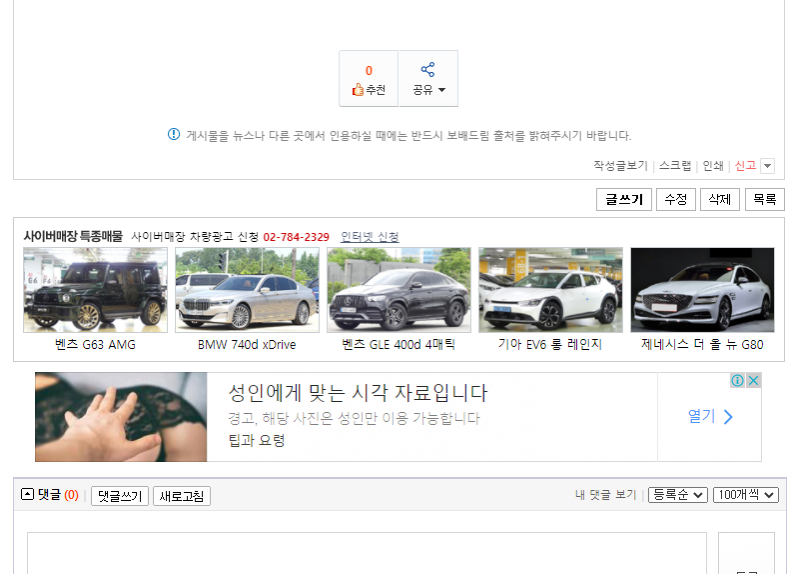Open the 벤츠 G63 AMG car thumbnail
This screenshot has width=800, height=574.
click(95, 290)
